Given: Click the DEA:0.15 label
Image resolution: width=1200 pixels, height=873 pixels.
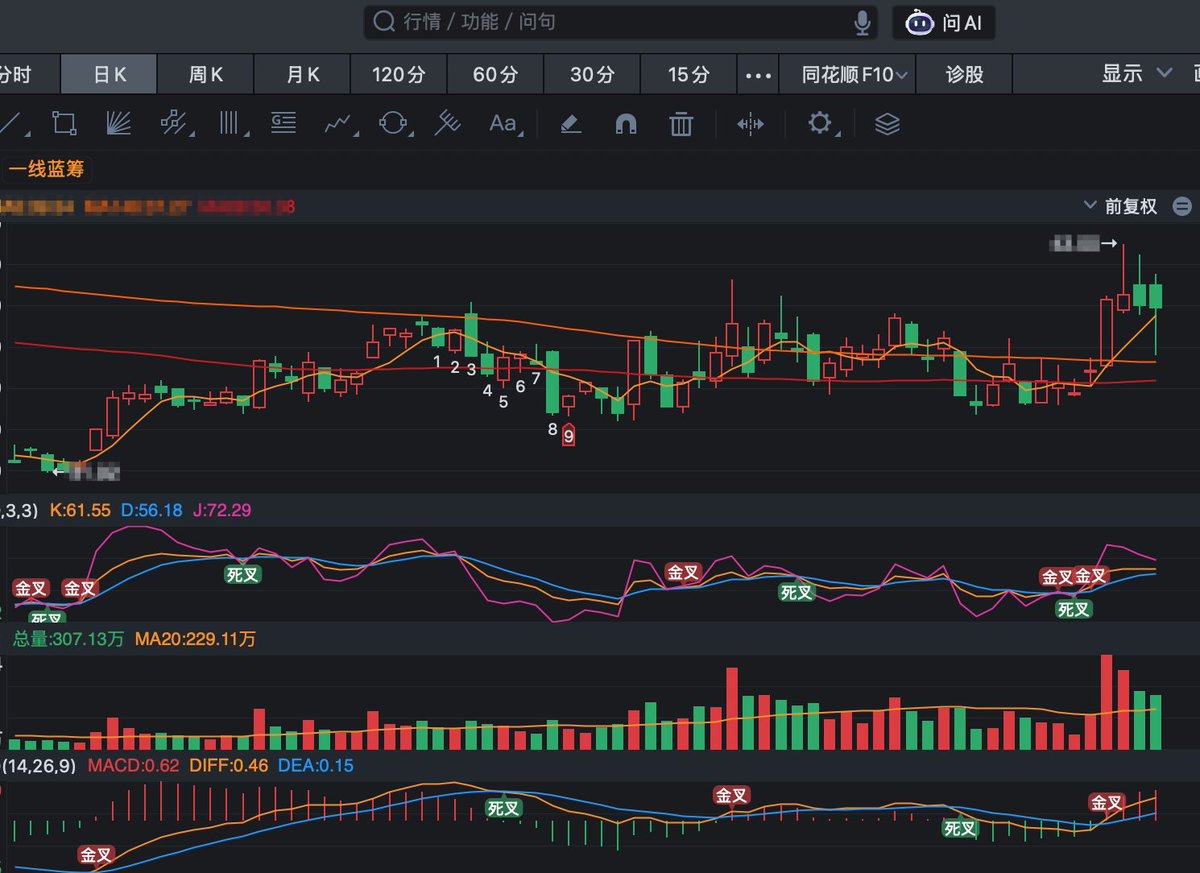Looking at the screenshot, I should tap(314, 765).
